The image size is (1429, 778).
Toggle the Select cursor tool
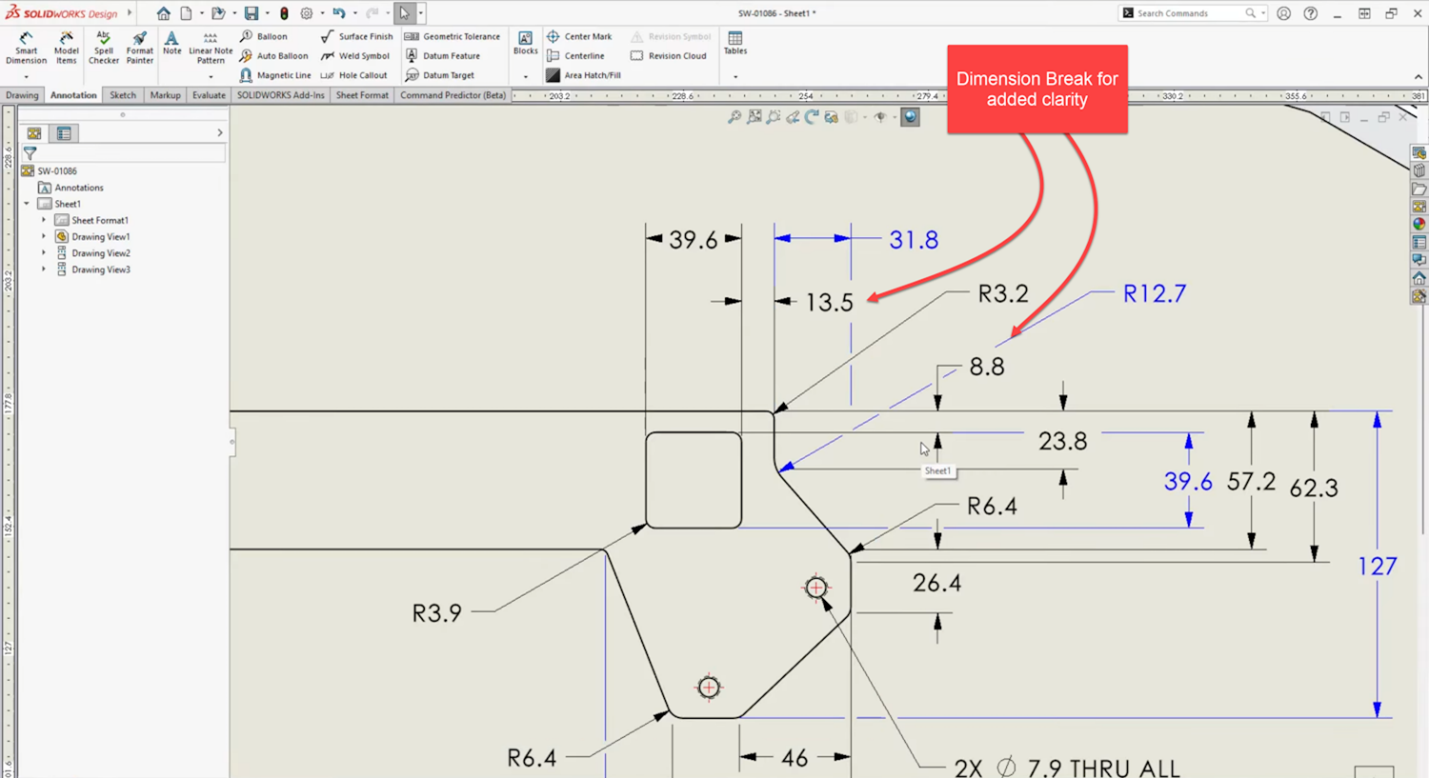click(x=404, y=14)
